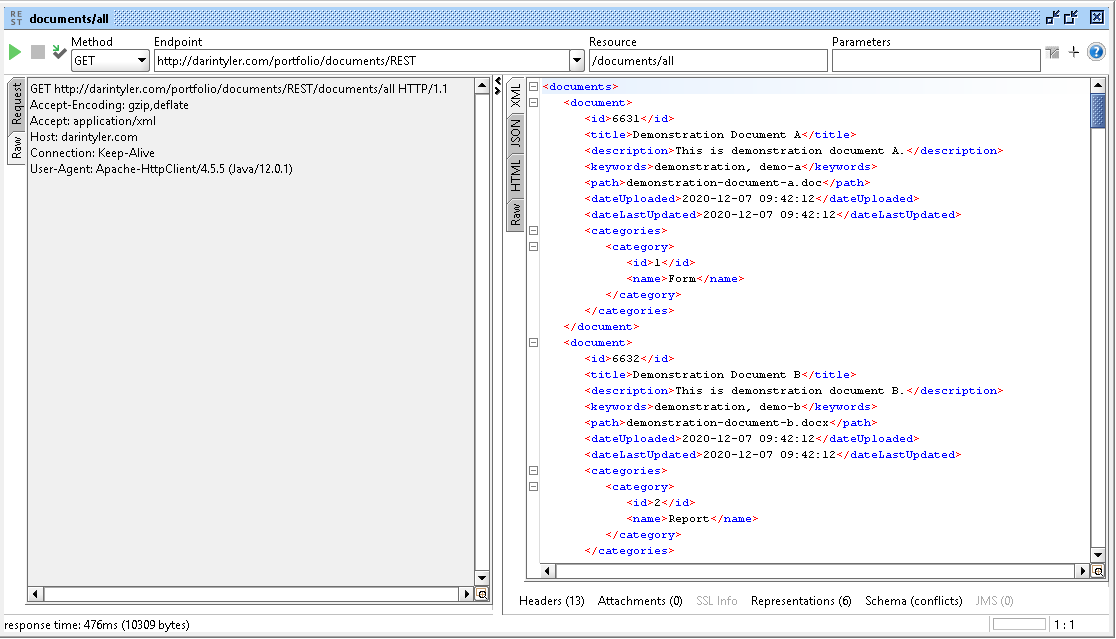The width and height of the screenshot is (1116, 639).
Task: Click the Connection: Keep-Alive header line
Action: point(92,153)
